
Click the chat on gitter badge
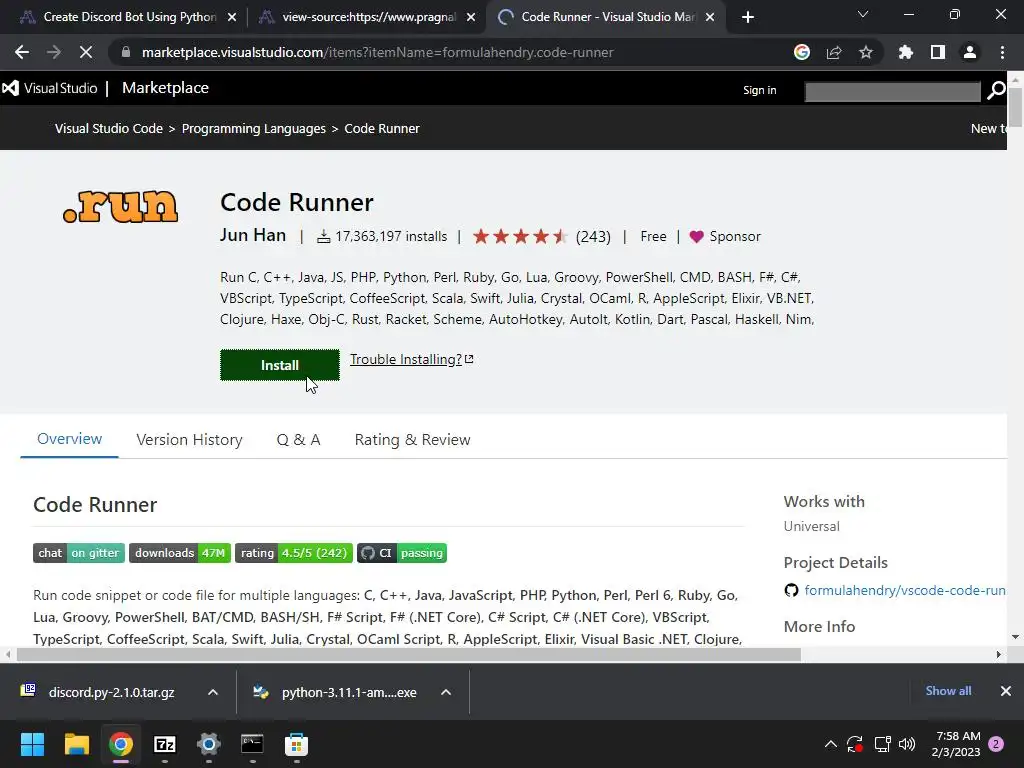click(79, 553)
